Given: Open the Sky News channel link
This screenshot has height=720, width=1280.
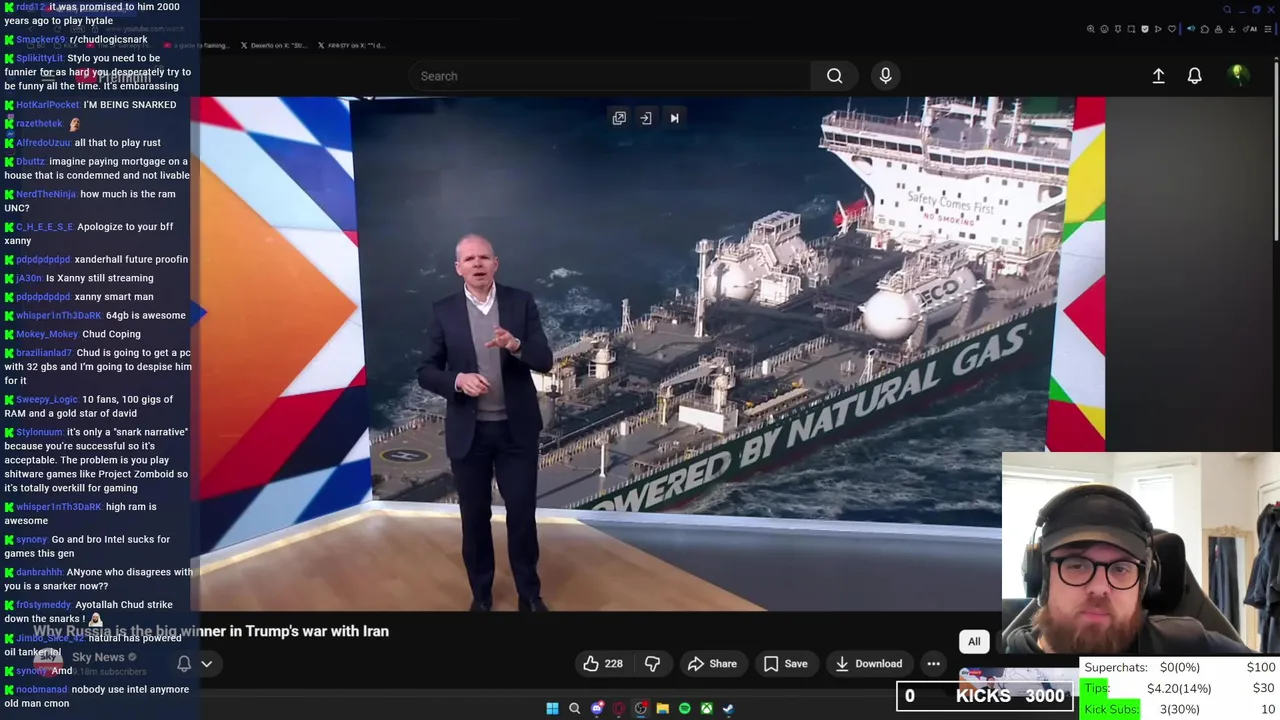Looking at the screenshot, I should [x=98, y=657].
